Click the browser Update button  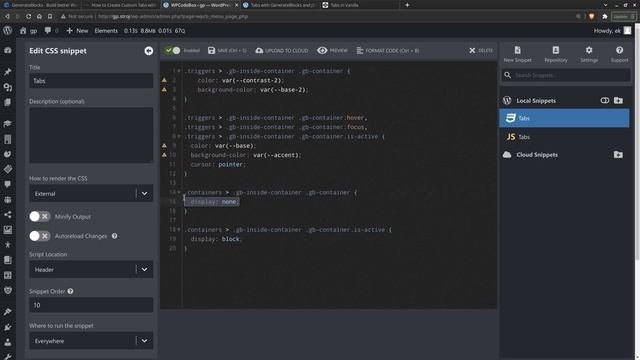(x=623, y=16)
